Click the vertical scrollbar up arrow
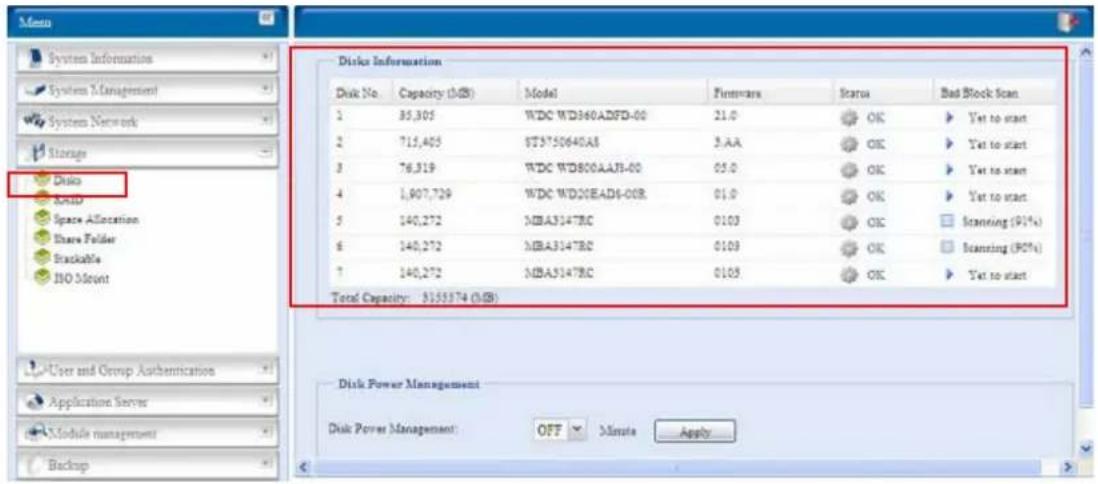The image size is (1098, 484). [x=1086, y=53]
